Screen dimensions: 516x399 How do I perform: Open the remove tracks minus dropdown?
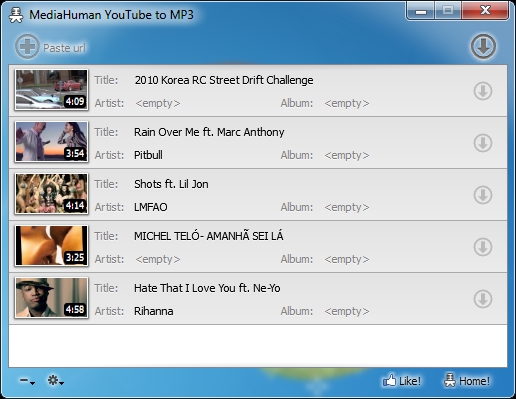(x=27, y=381)
